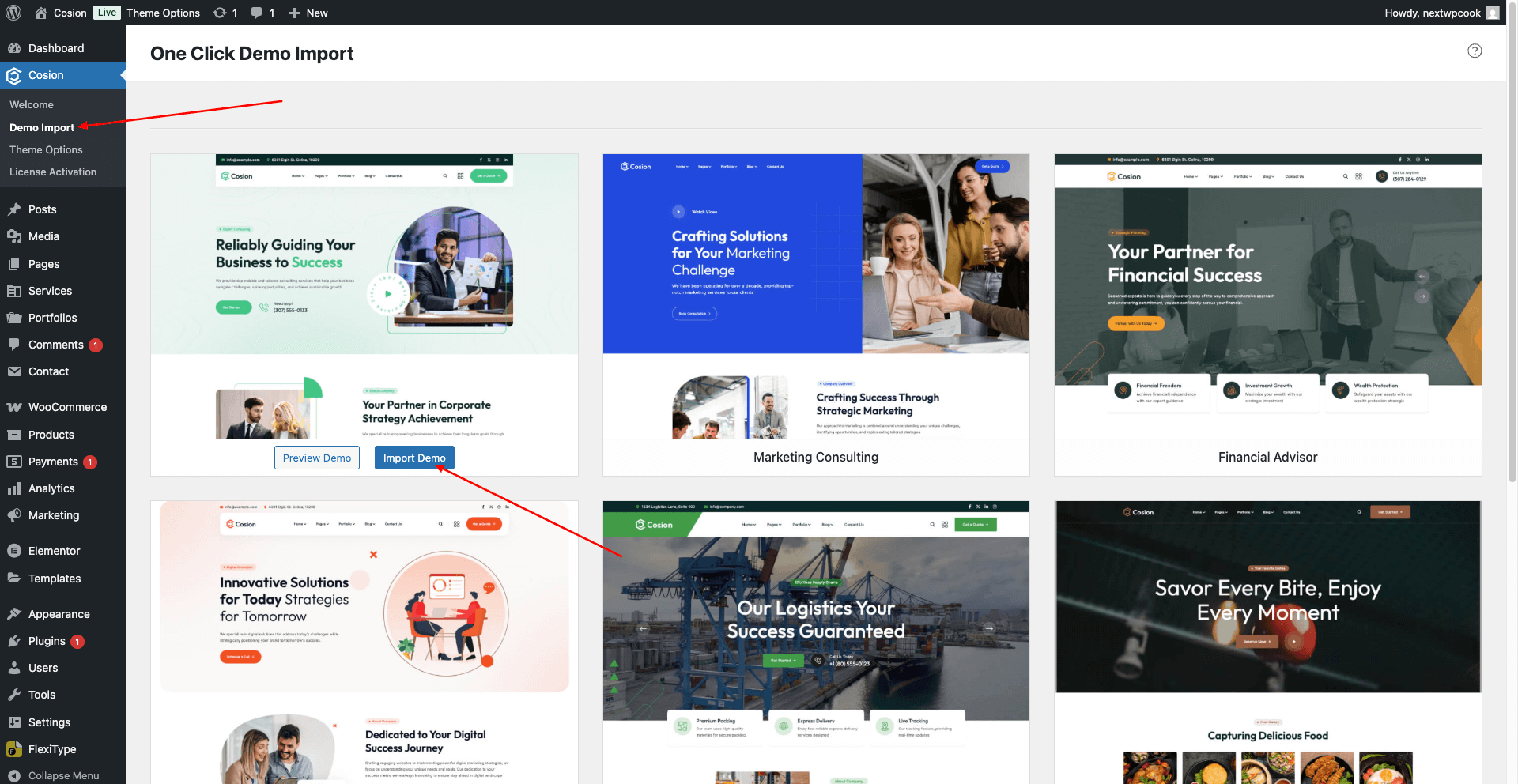Image resolution: width=1518 pixels, height=784 pixels.
Task: Click the Contact envelope icon
Action: click(14, 371)
